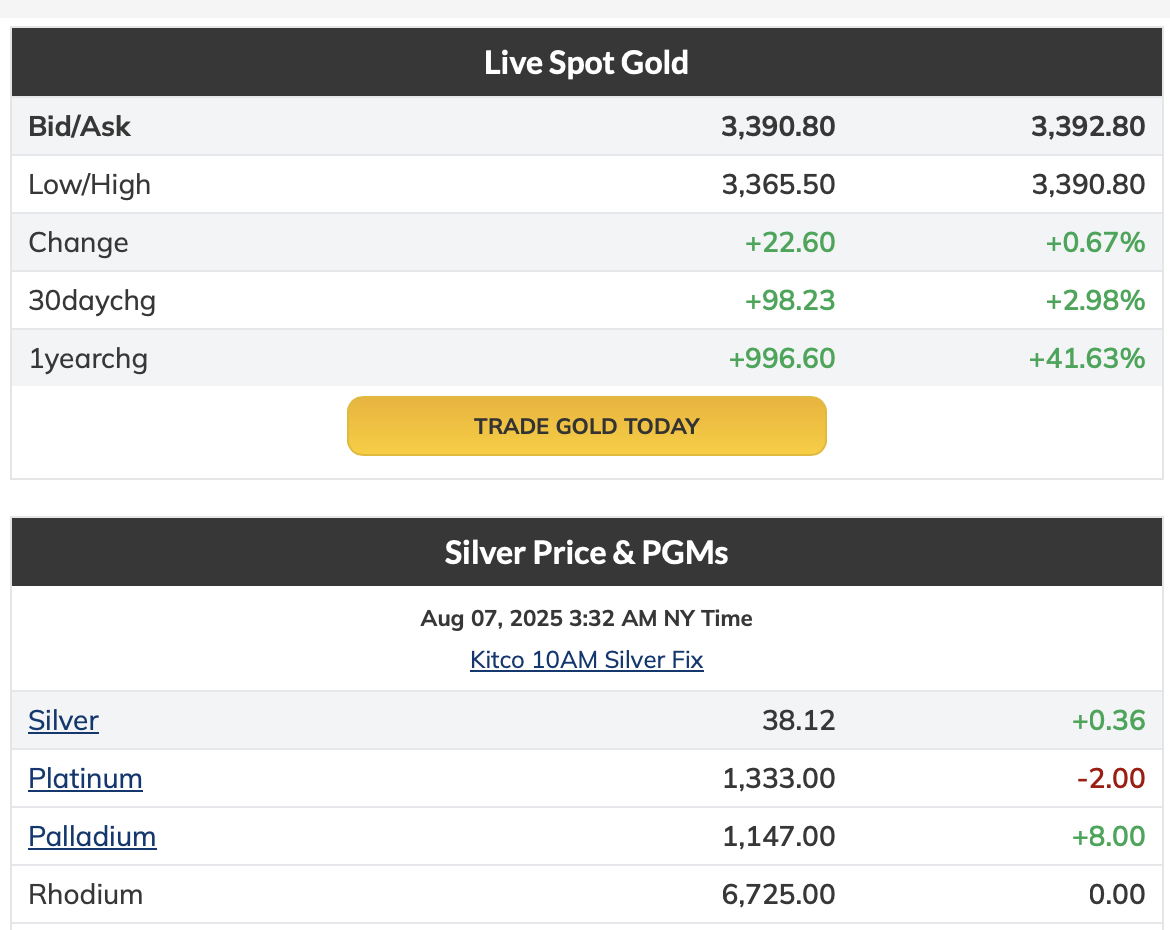Open the Silver price link

[x=63, y=720]
